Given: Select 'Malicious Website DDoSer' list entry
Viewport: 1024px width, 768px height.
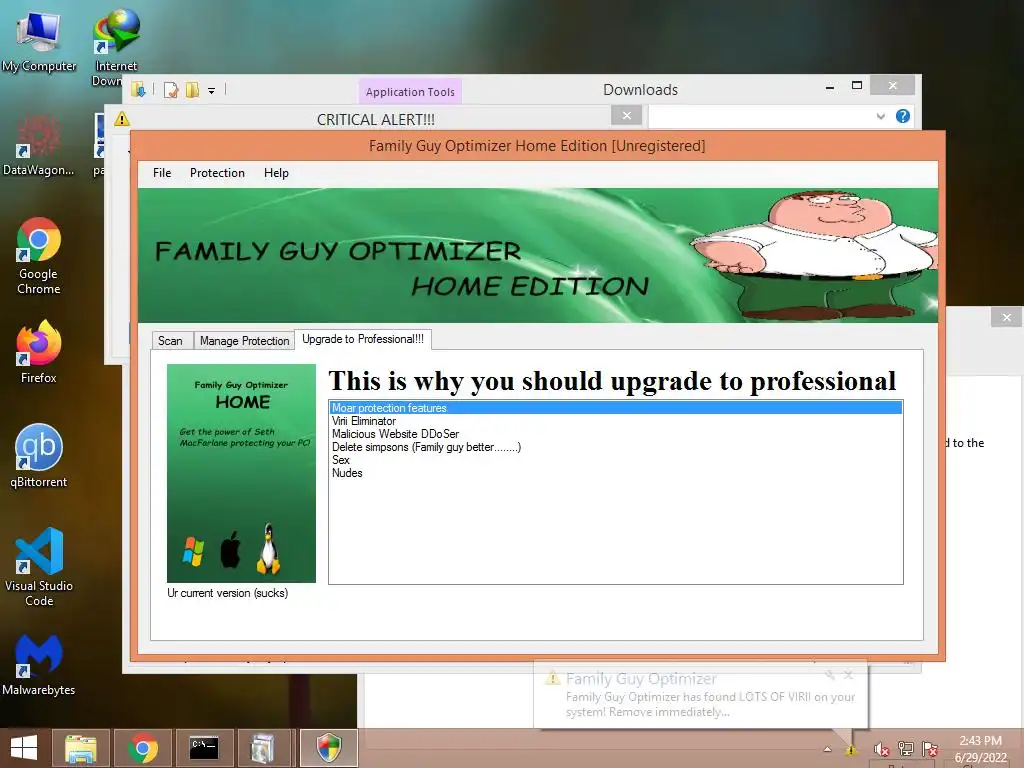Looking at the screenshot, I should [x=616, y=434].
